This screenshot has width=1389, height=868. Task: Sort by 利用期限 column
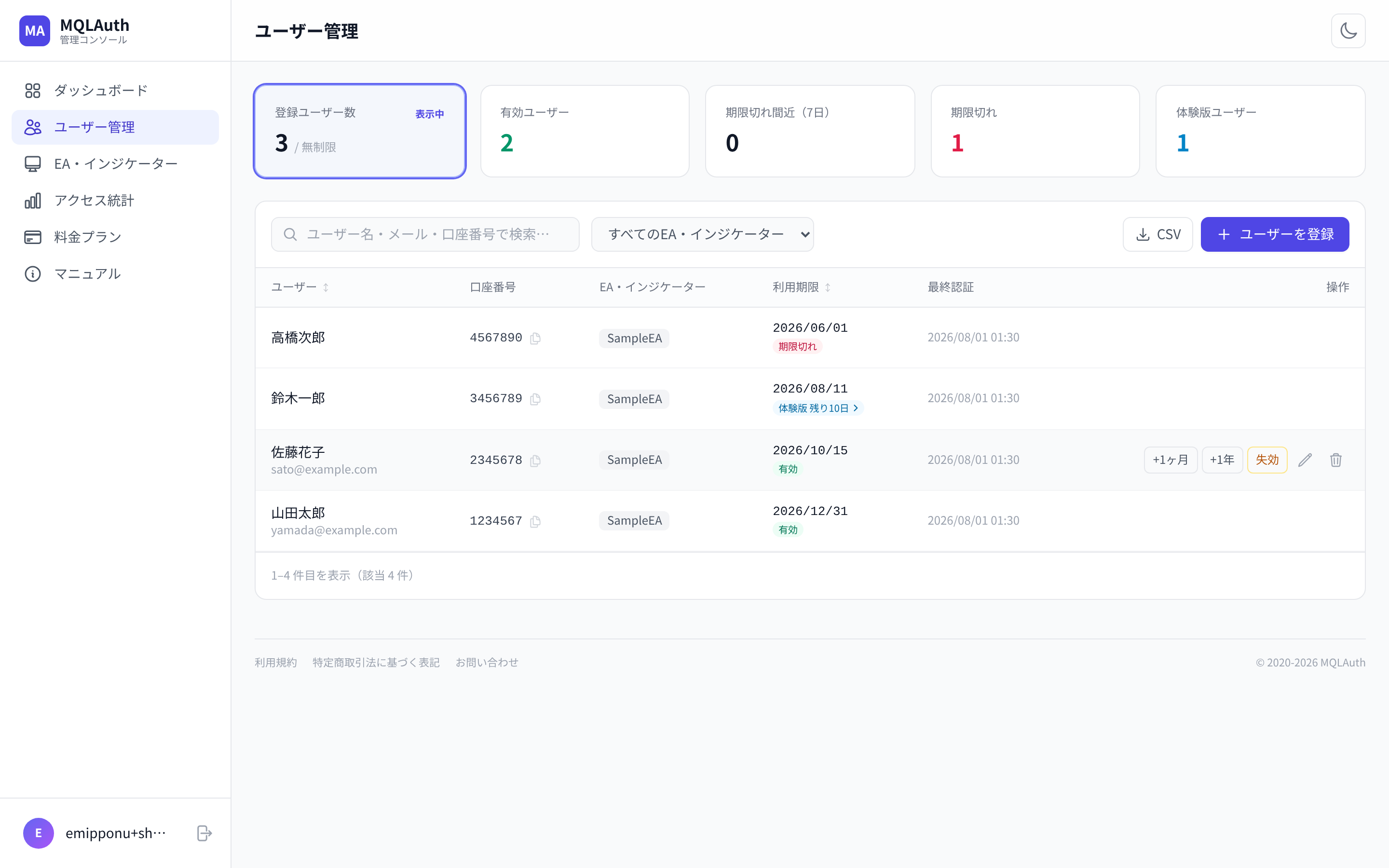click(802, 287)
